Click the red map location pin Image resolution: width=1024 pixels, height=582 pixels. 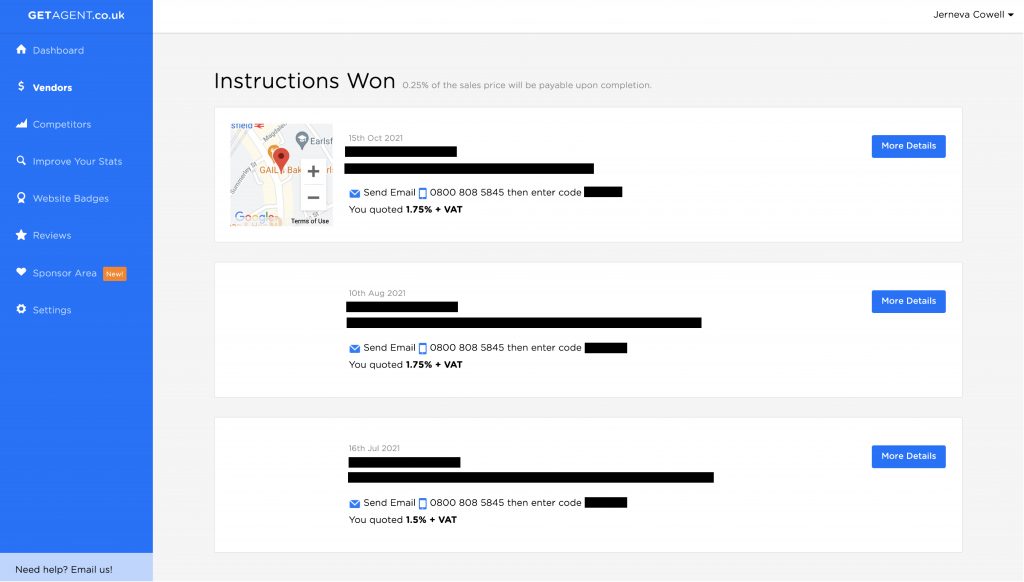click(x=281, y=159)
